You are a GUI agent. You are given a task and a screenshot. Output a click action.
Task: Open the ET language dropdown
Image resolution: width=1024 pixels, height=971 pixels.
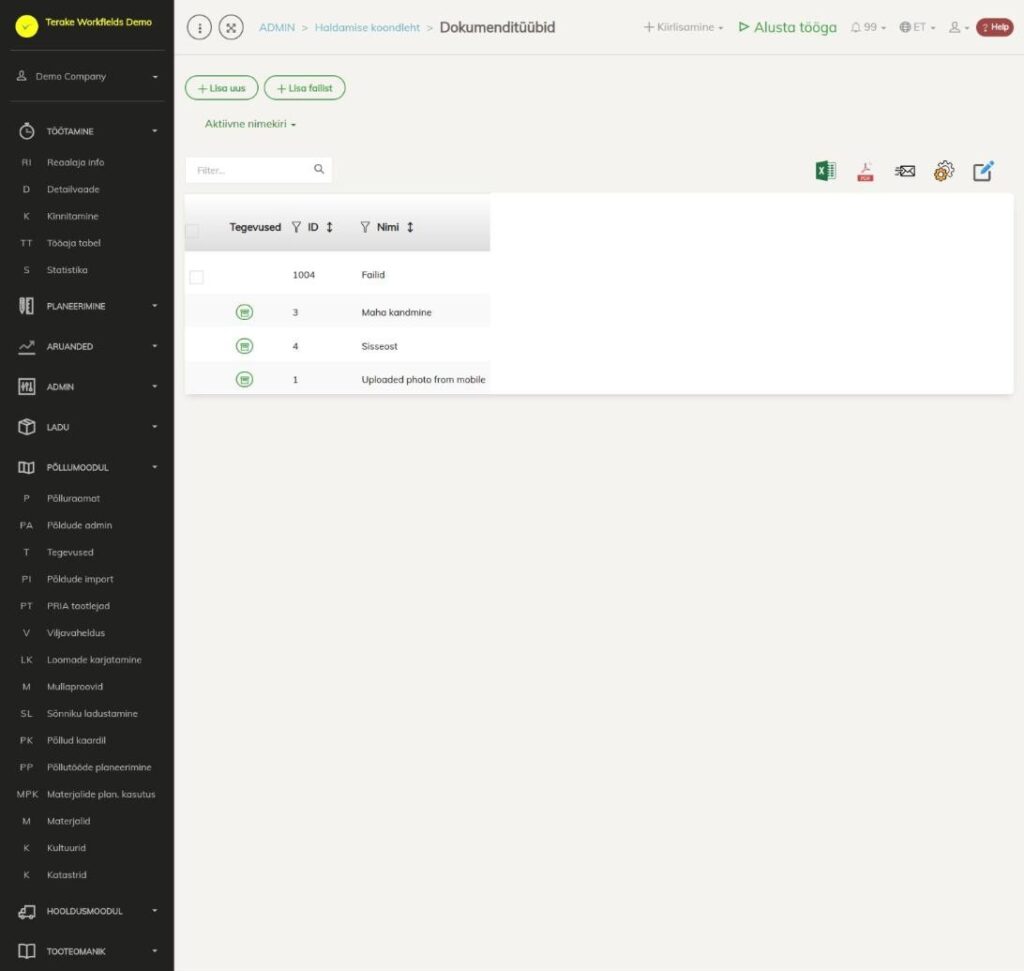[x=917, y=27]
